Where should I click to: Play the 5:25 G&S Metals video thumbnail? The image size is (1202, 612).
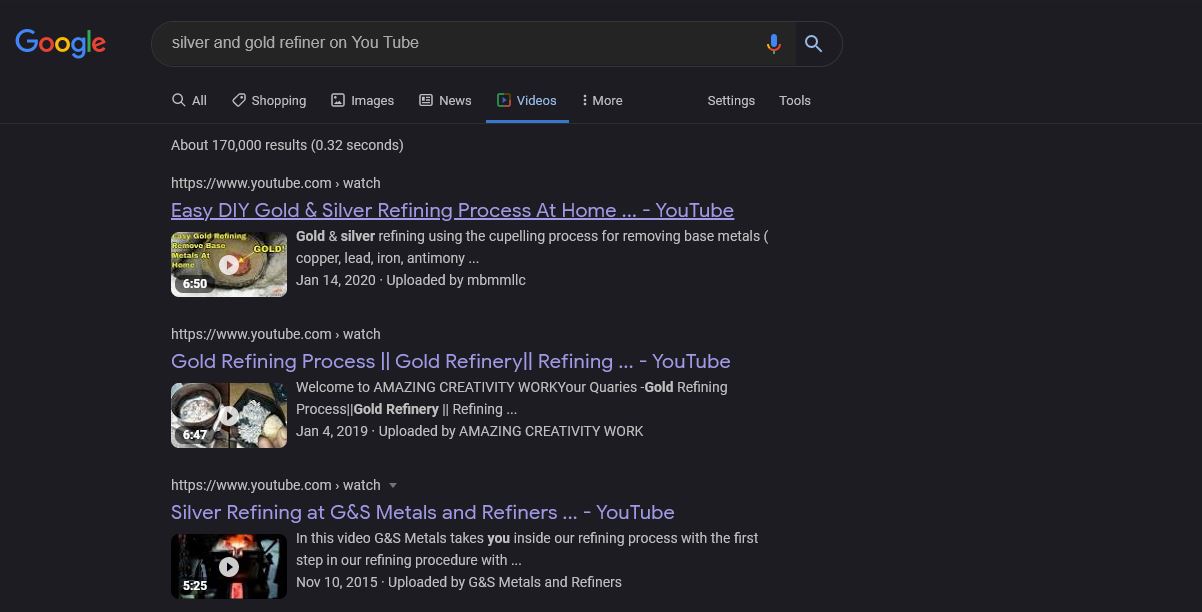(229, 566)
